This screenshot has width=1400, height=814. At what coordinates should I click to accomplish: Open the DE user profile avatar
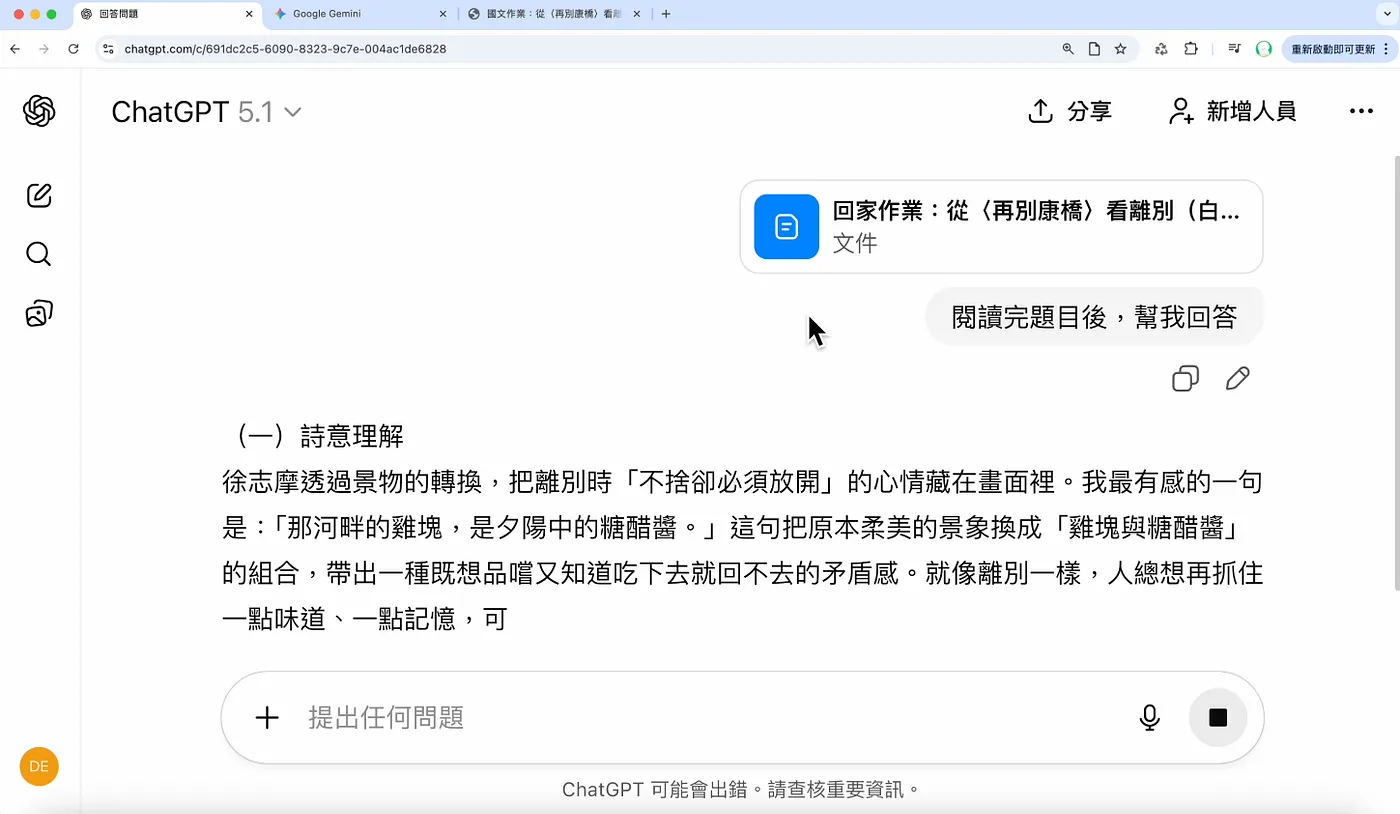39,767
